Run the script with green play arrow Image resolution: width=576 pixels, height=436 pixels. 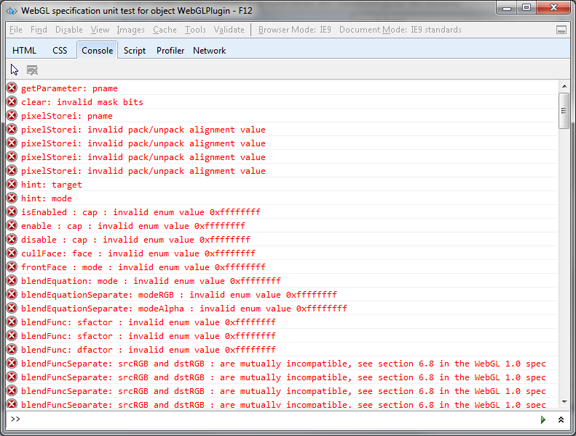[543, 419]
